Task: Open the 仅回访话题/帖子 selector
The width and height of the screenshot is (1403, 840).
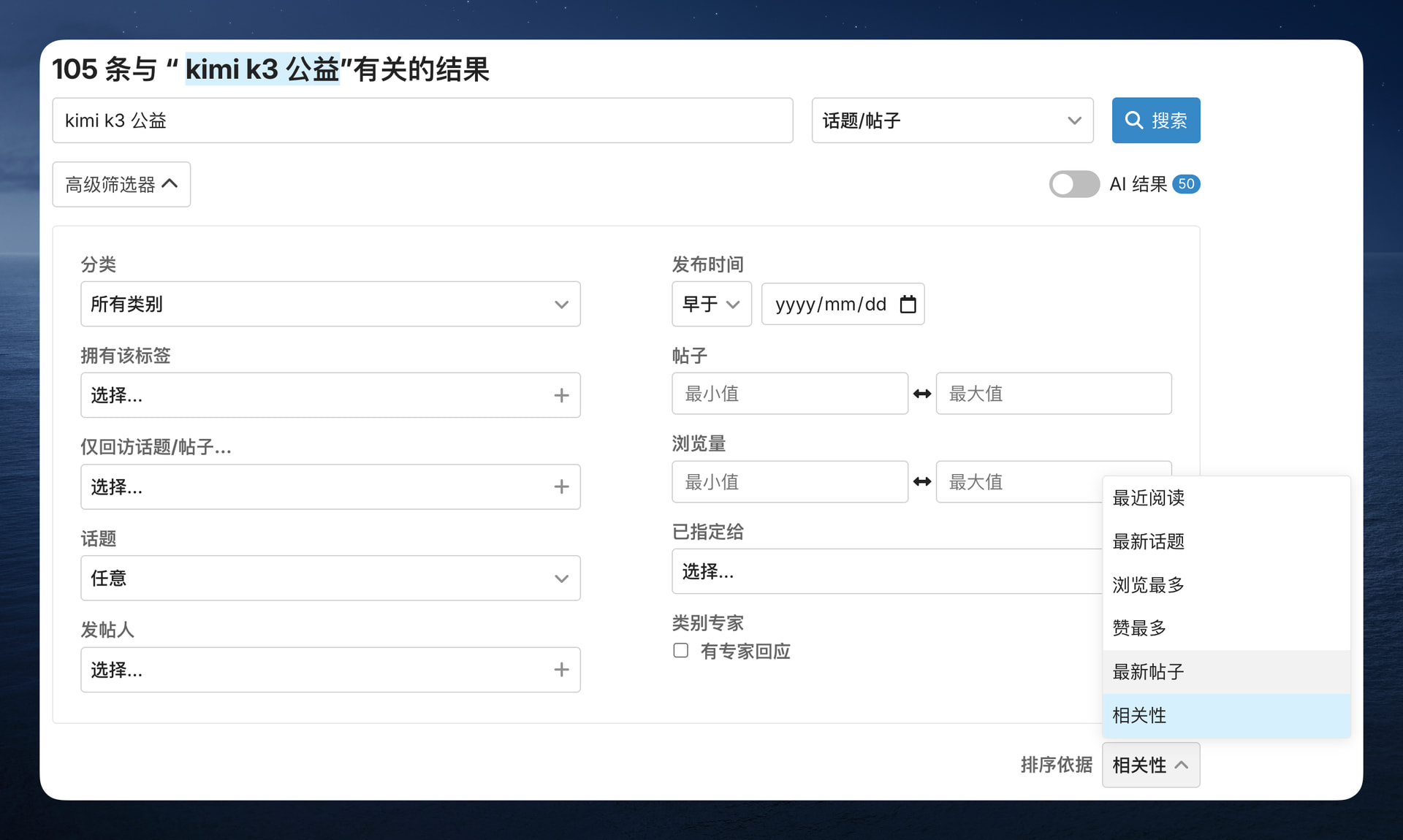Action: pos(330,486)
